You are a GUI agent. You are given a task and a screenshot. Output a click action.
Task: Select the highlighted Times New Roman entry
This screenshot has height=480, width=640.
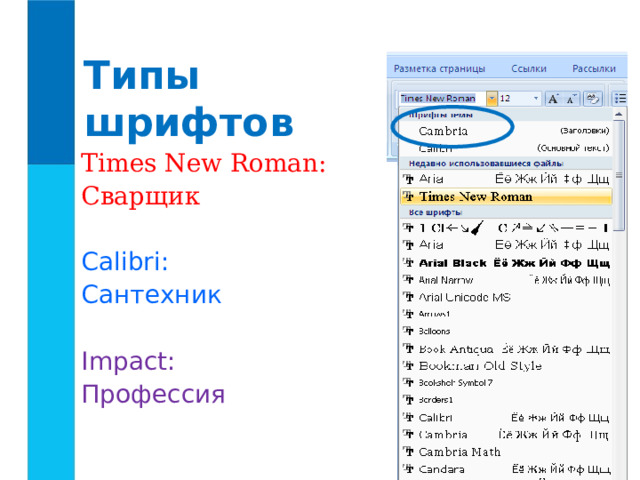tap(506, 197)
